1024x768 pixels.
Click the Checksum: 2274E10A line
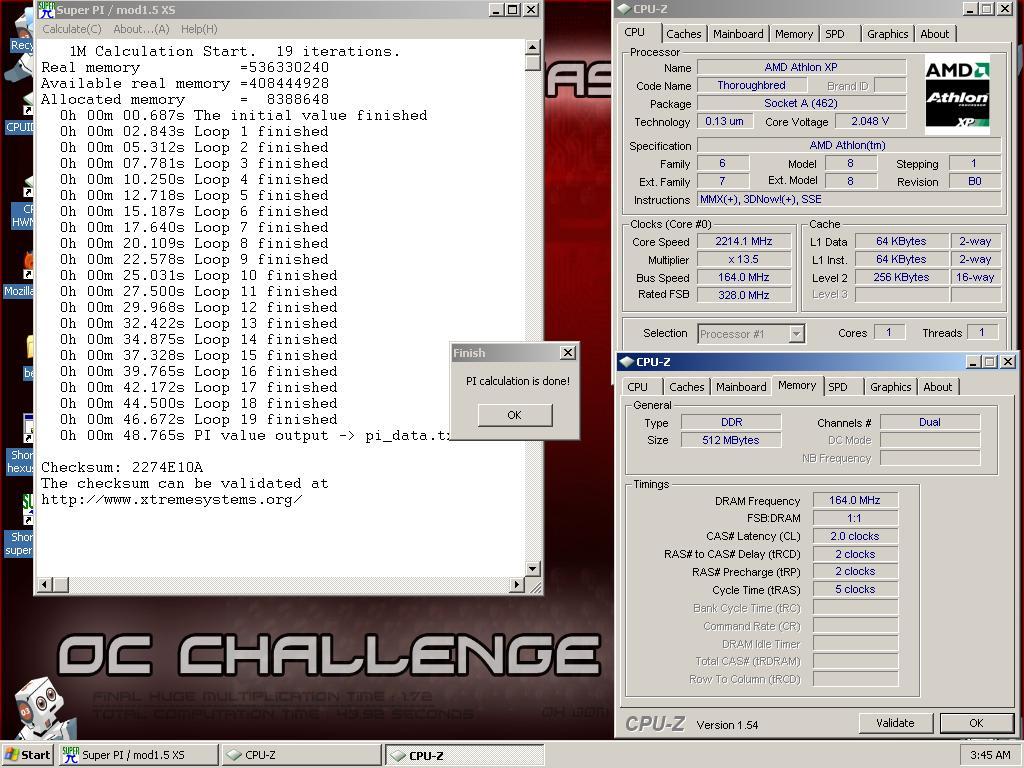pos(122,468)
